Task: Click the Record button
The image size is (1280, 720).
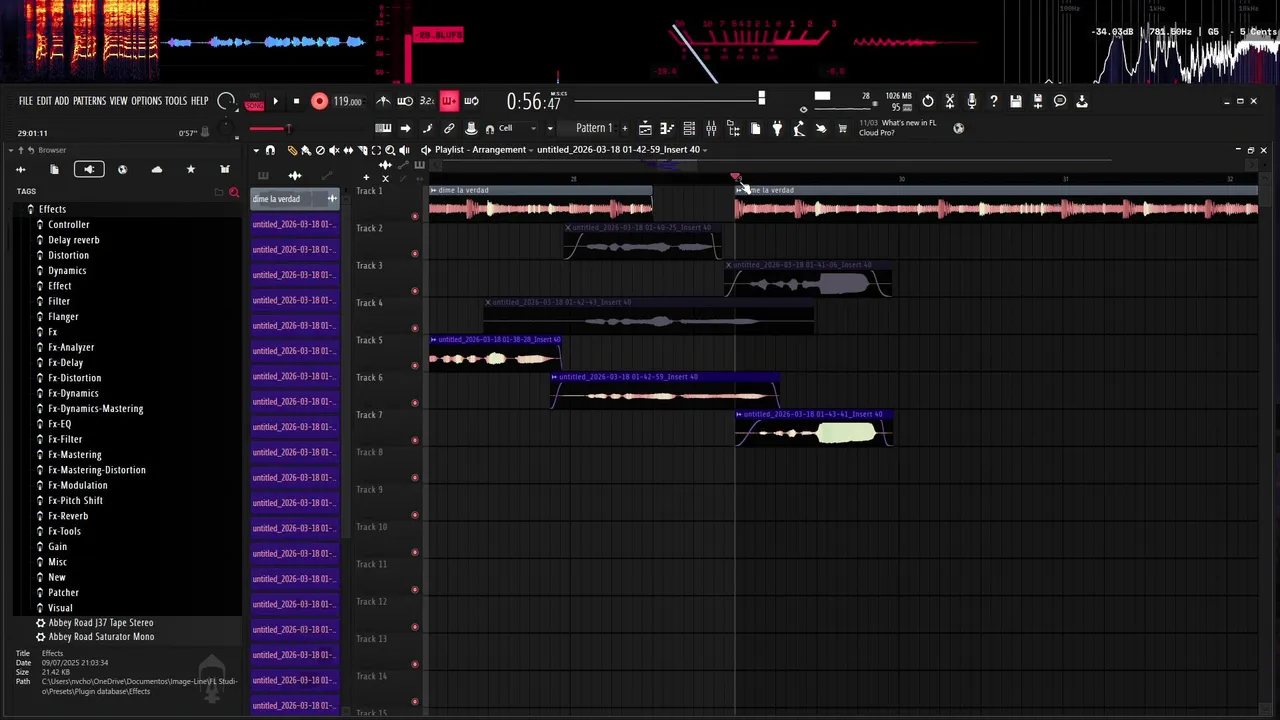Action: coord(319,101)
